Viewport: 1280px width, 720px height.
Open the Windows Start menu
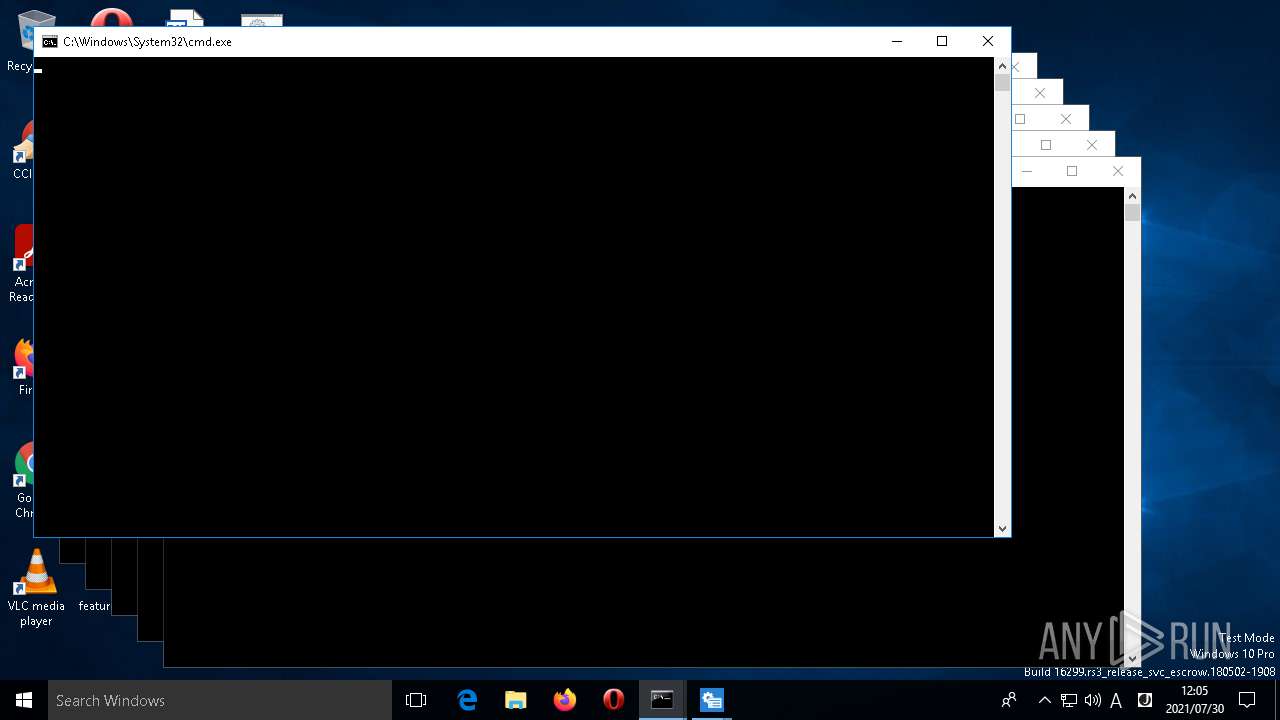24,700
